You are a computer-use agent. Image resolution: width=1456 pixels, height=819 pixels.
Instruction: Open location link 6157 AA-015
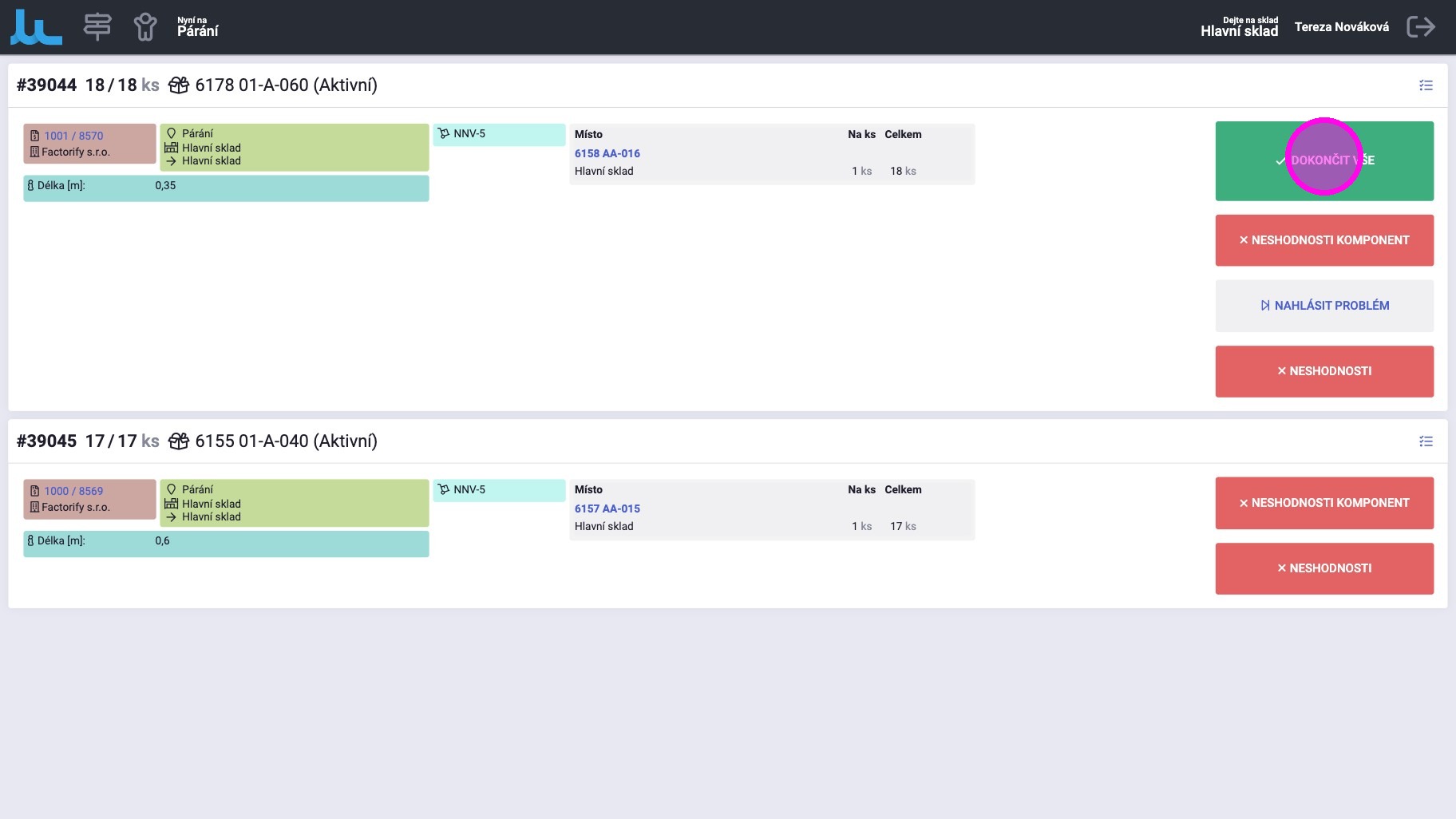tap(607, 508)
